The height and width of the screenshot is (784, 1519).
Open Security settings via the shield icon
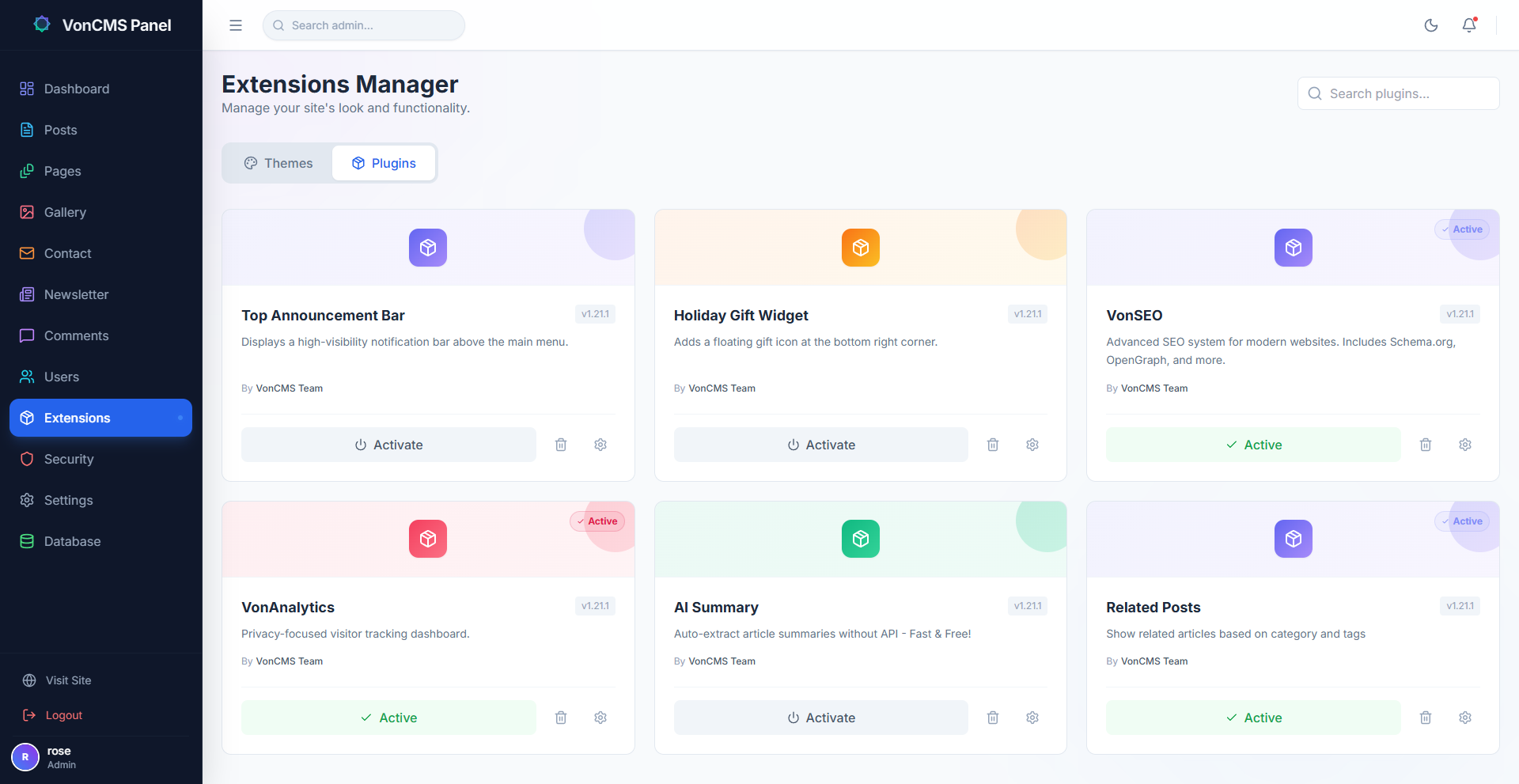tap(26, 459)
